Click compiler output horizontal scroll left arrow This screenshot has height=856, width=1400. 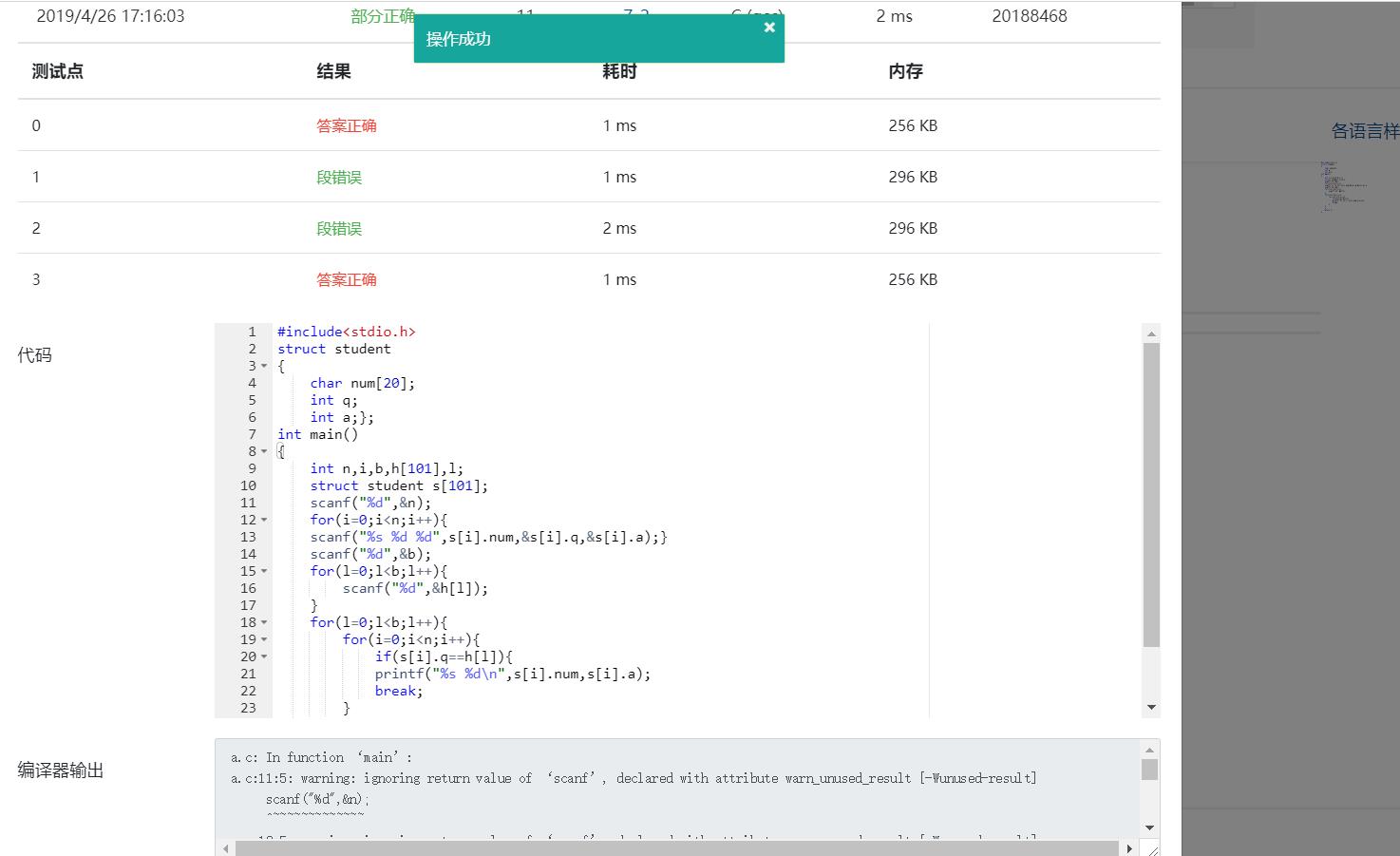[225, 848]
